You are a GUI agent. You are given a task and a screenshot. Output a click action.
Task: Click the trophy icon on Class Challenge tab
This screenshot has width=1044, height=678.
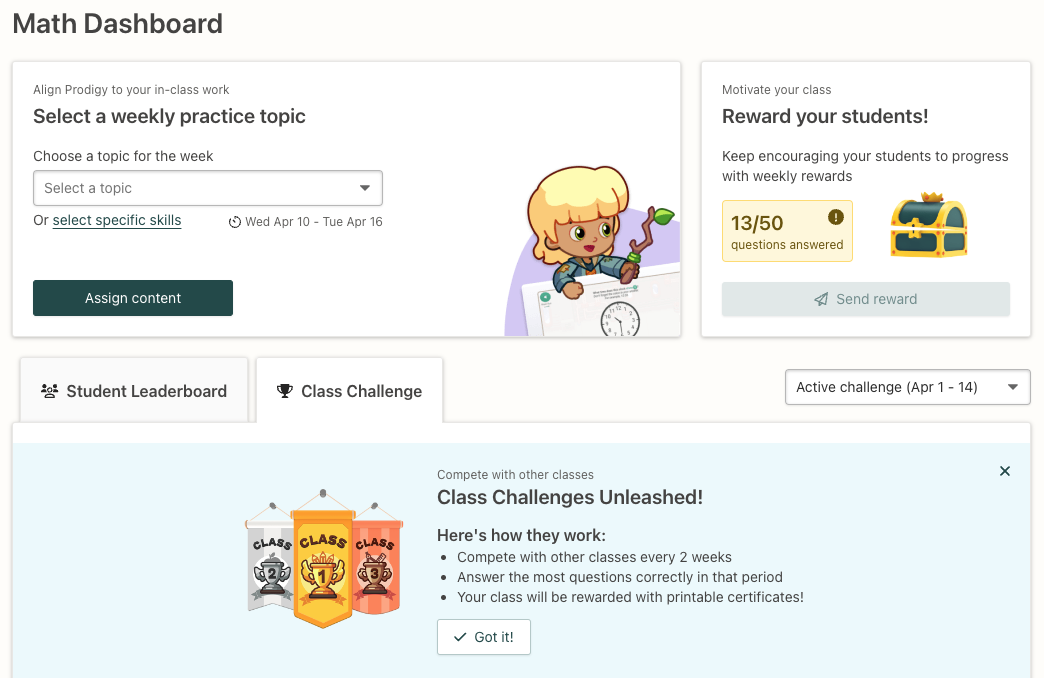(285, 391)
